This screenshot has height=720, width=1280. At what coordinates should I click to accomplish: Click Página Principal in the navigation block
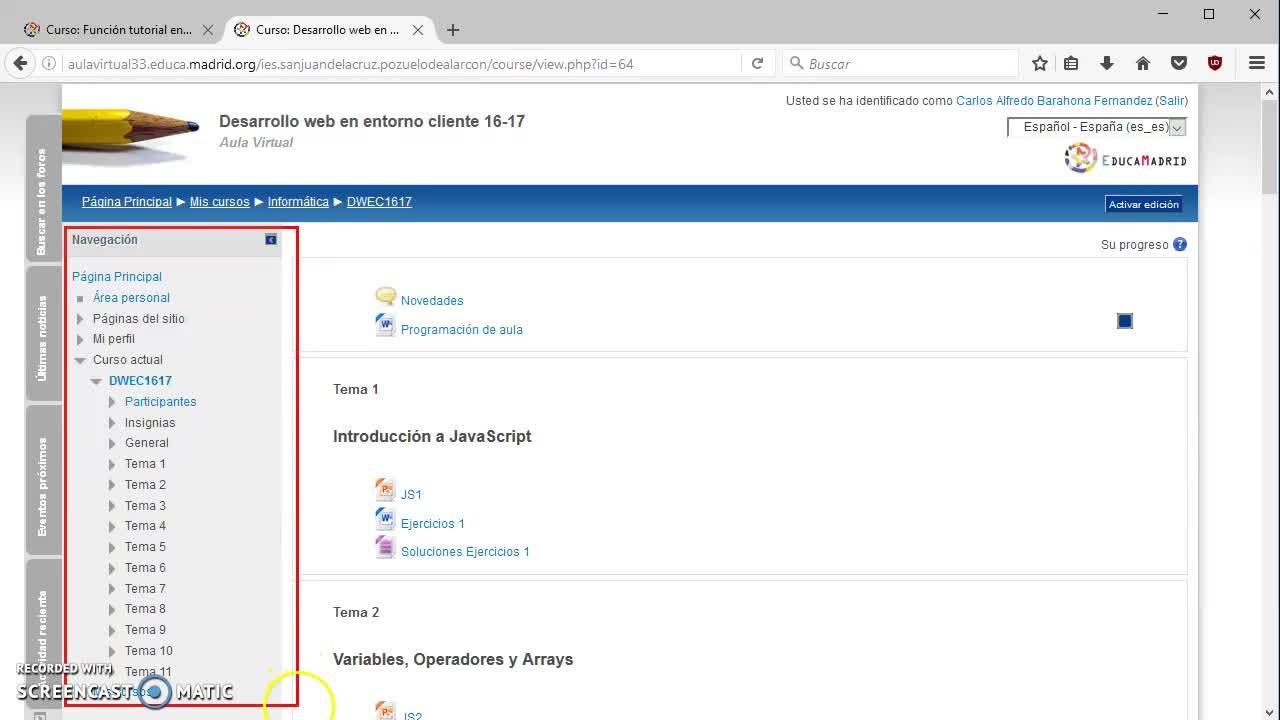coord(117,277)
